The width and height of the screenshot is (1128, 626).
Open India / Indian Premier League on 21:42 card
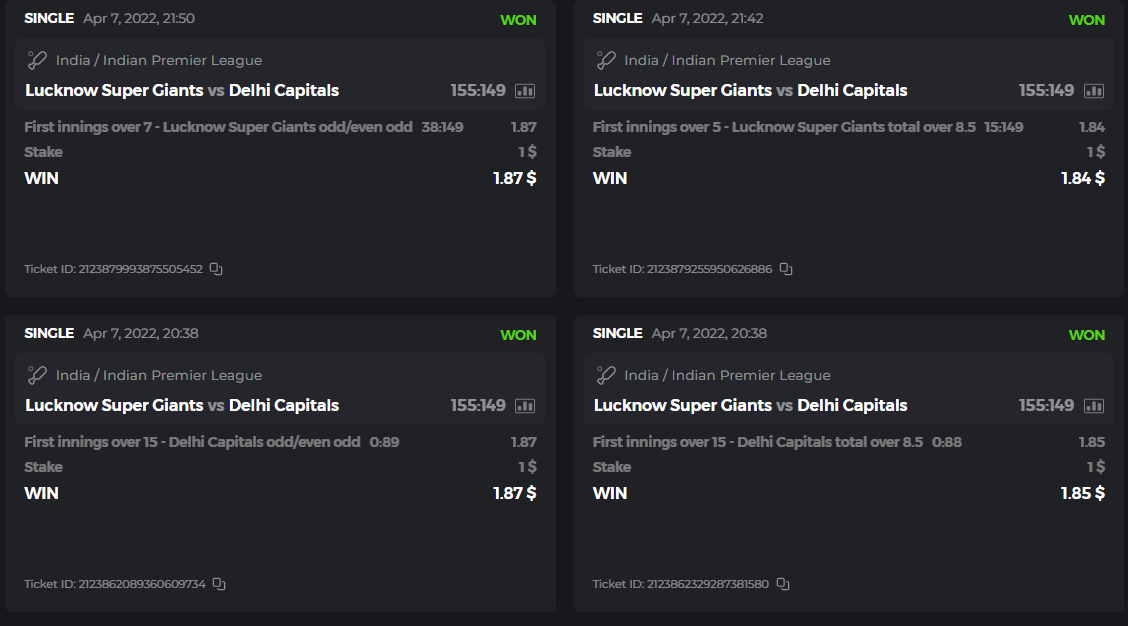pos(727,60)
